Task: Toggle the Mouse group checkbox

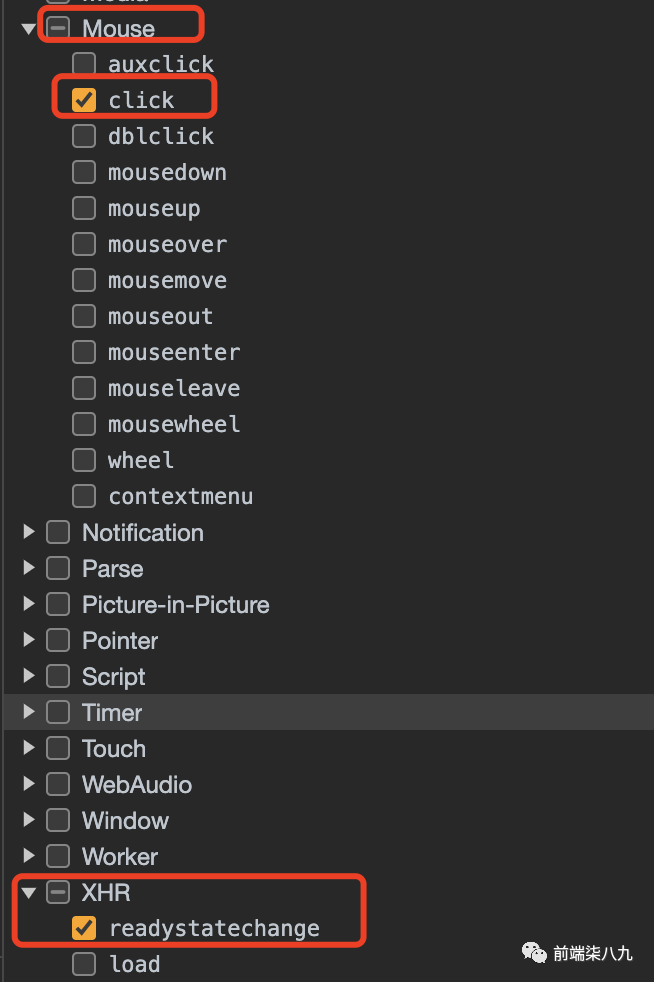Action: (58, 28)
